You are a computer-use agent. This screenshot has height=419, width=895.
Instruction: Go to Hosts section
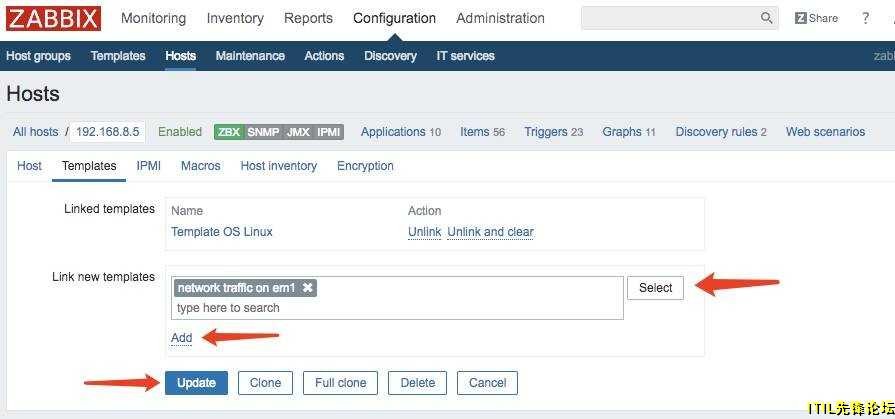coord(180,56)
